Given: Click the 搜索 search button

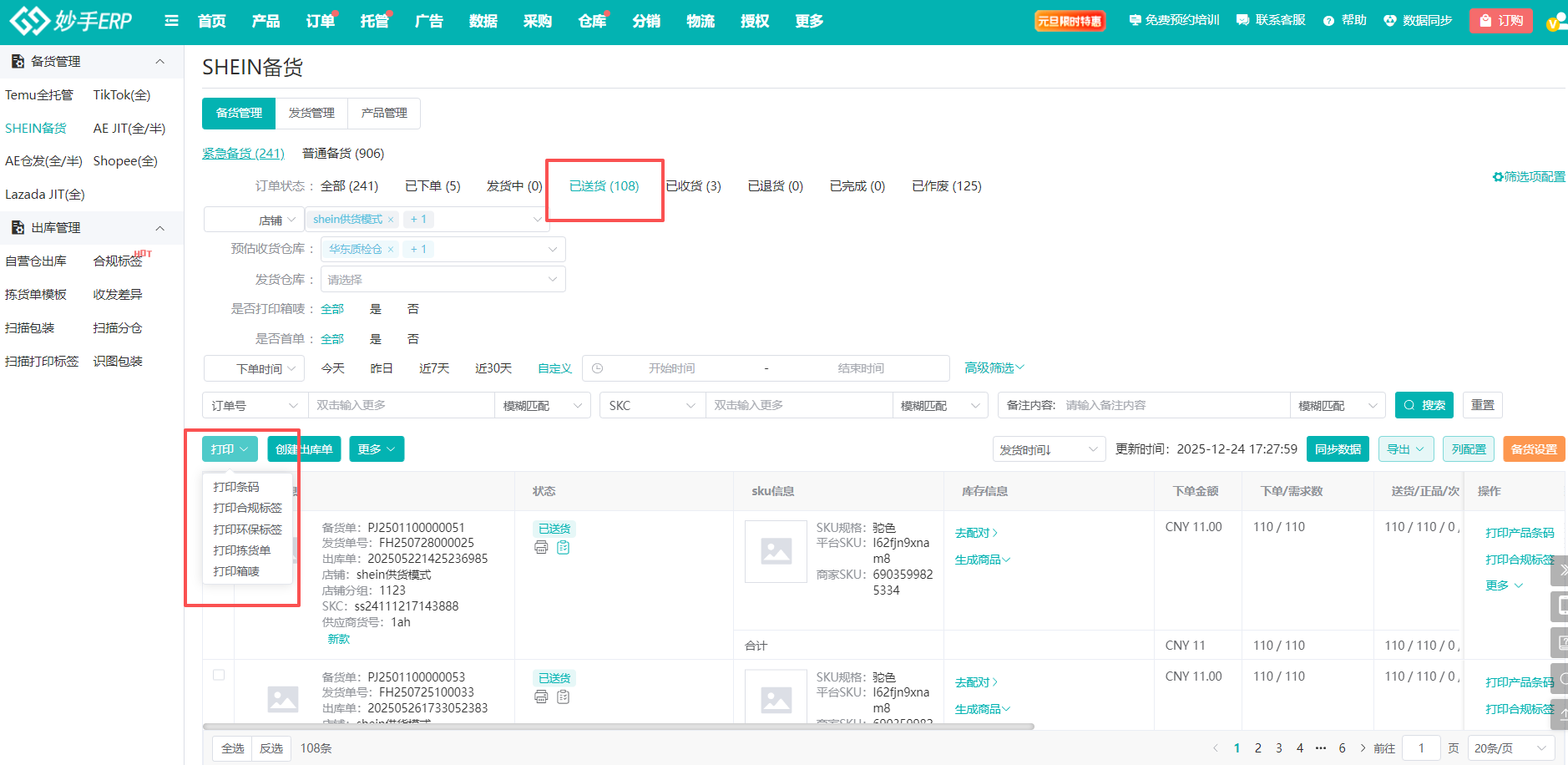Looking at the screenshot, I should (1424, 405).
